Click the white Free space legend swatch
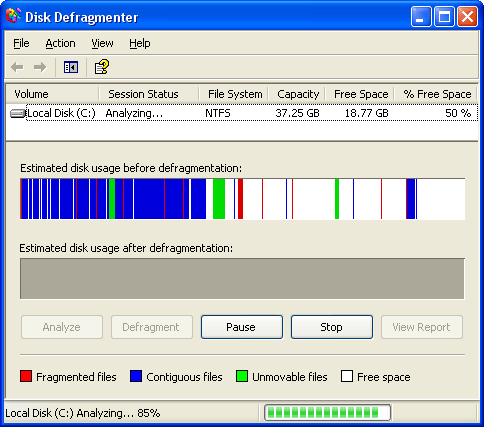Screen dimensions: 484x427 [x=347, y=376]
